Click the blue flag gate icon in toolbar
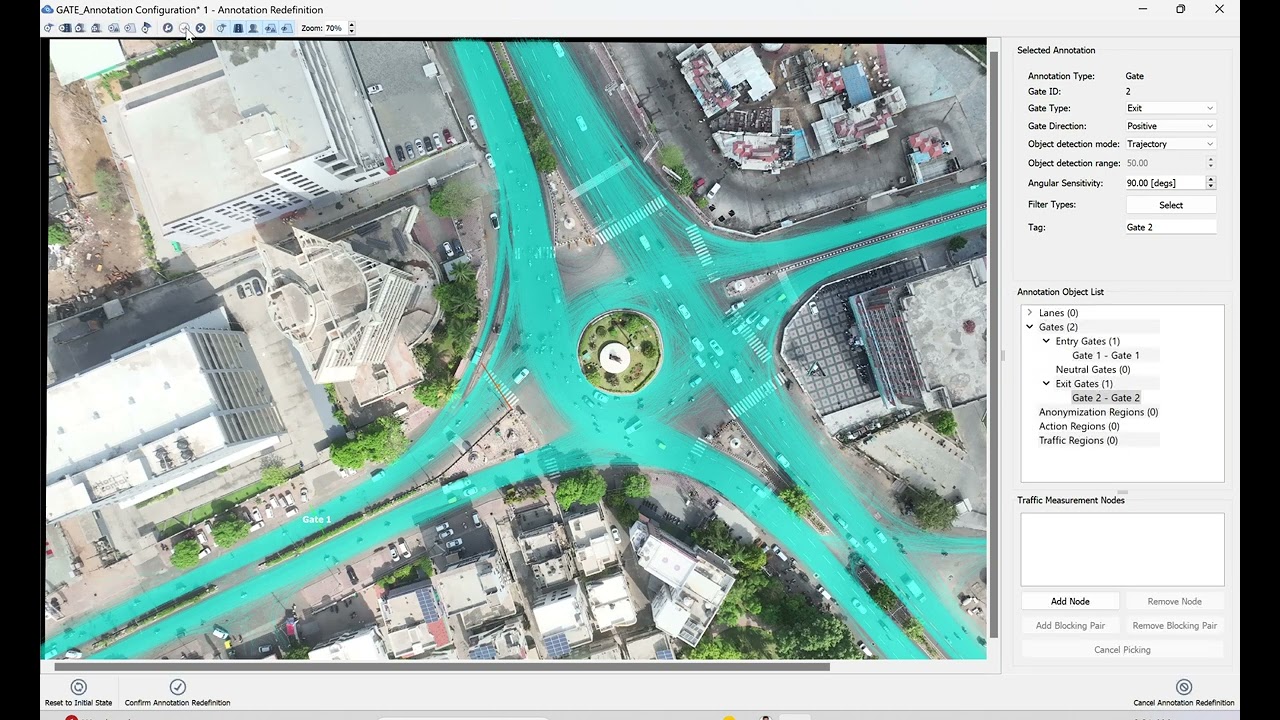The width and height of the screenshot is (1280, 720). coord(146,28)
